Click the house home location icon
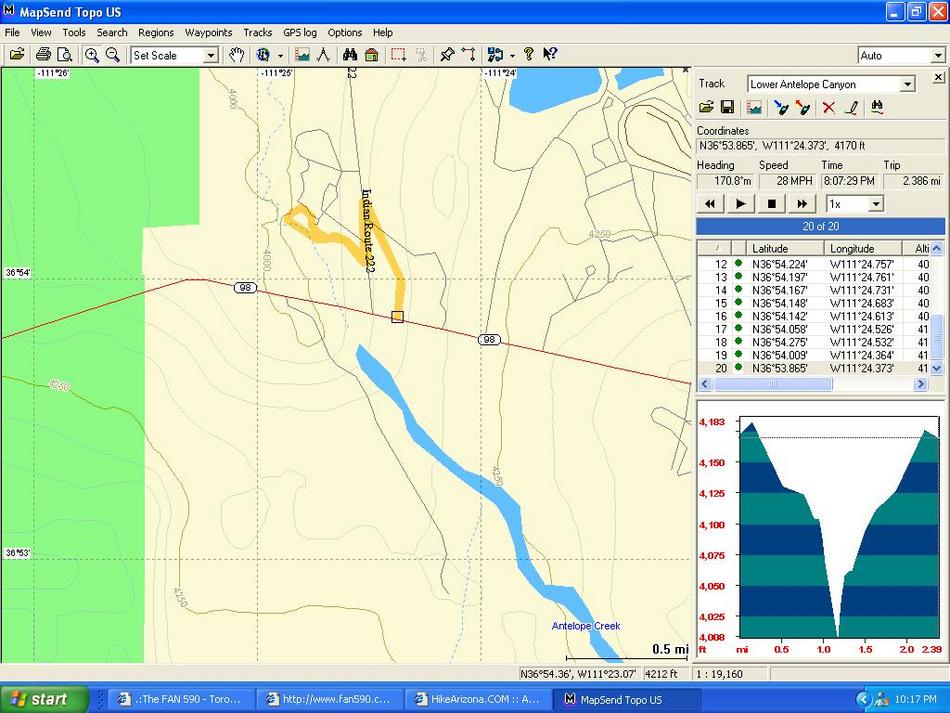Screen dimensions: 950x713 (371, 55)
